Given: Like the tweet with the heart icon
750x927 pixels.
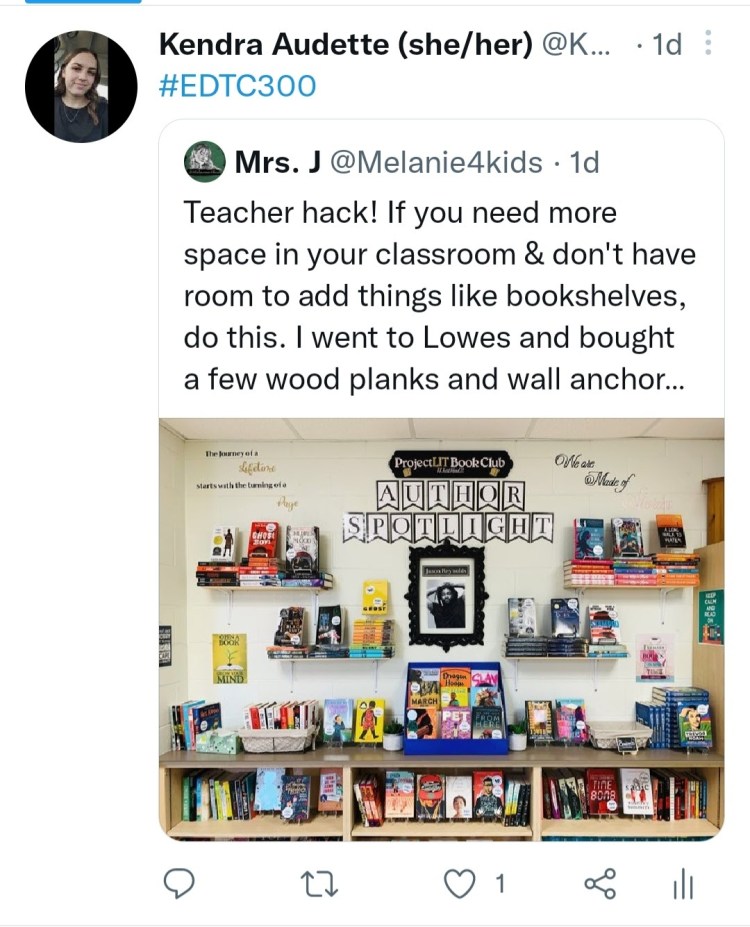Looking at the screenshot, I should 459,884.
